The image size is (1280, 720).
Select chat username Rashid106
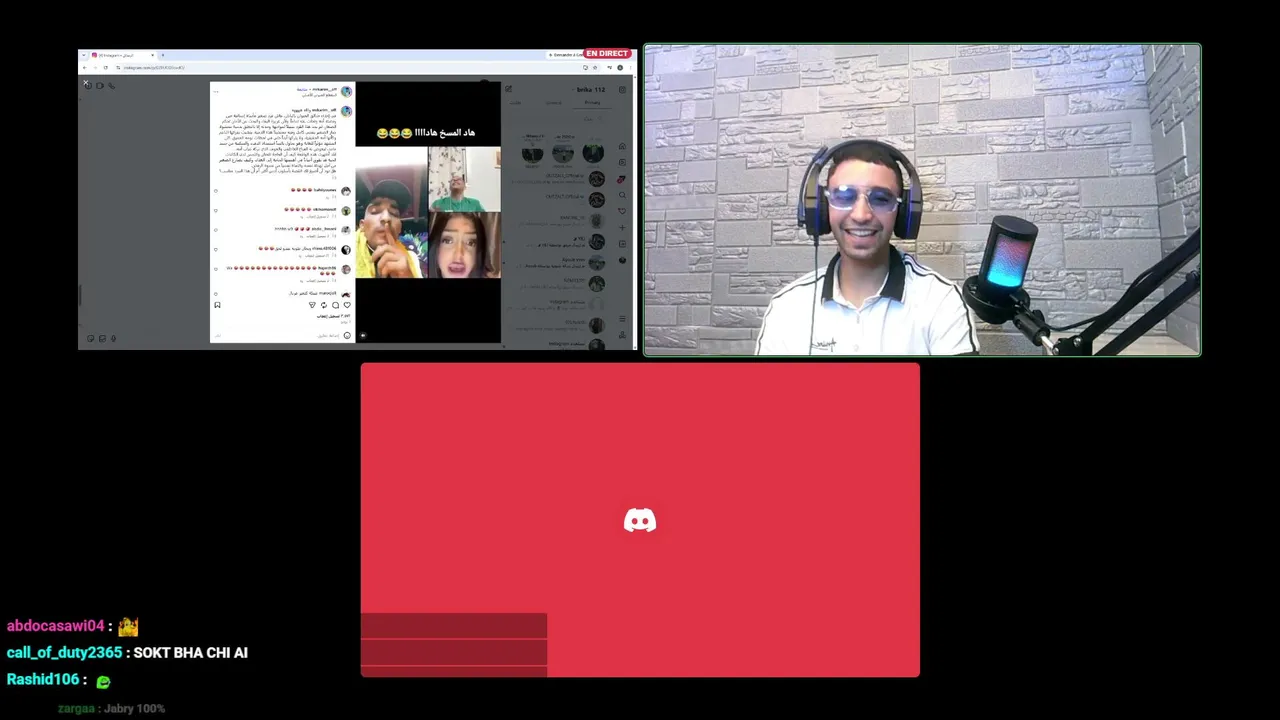(x=43, y=680)
